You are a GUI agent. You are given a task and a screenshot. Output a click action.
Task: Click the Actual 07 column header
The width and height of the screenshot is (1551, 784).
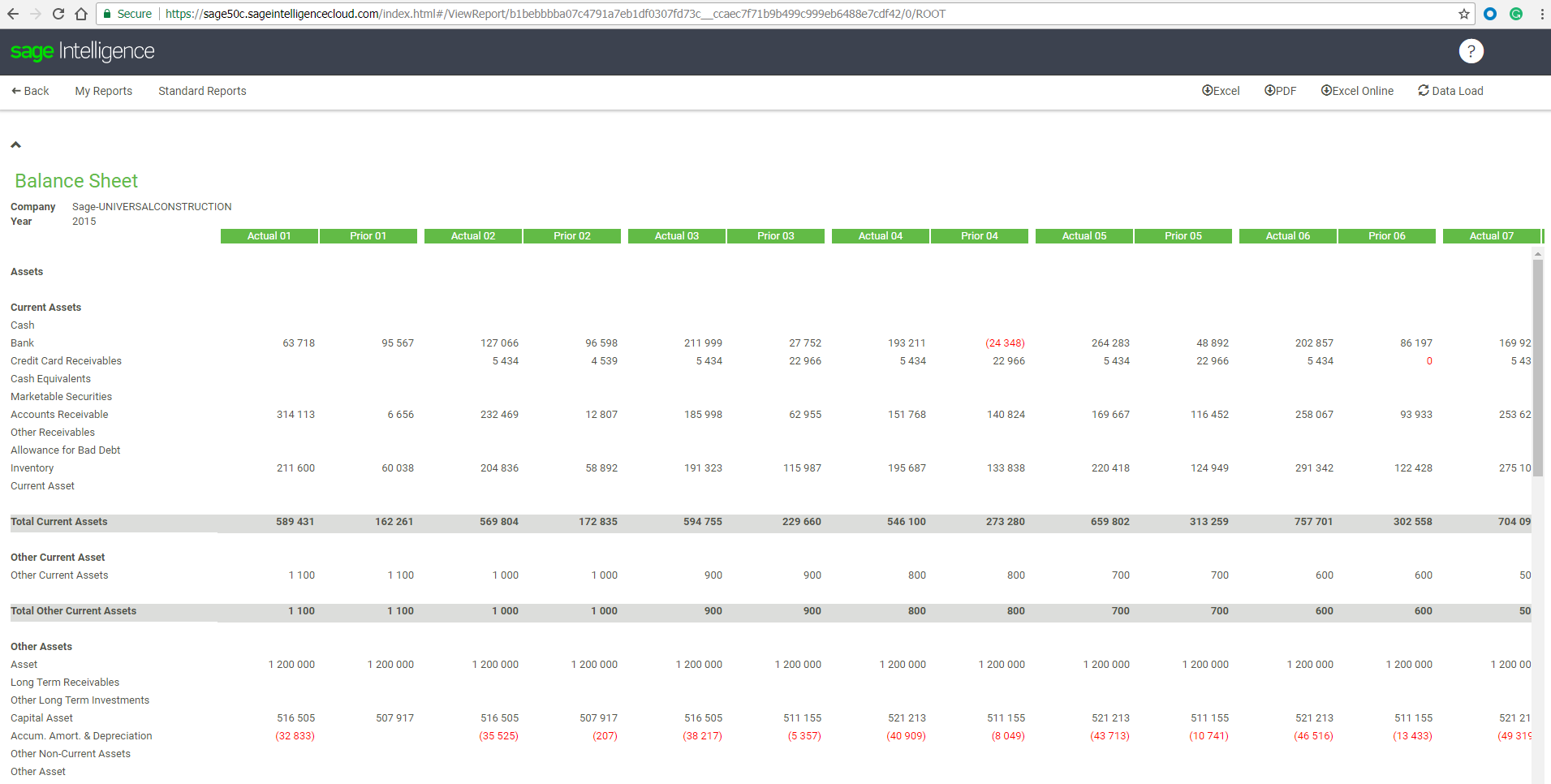click(x=1491, y=236)
